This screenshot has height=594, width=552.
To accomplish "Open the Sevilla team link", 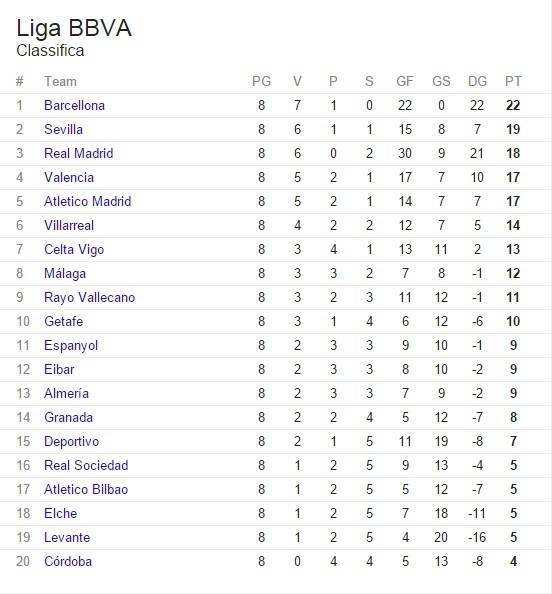I will click(63, 130).
